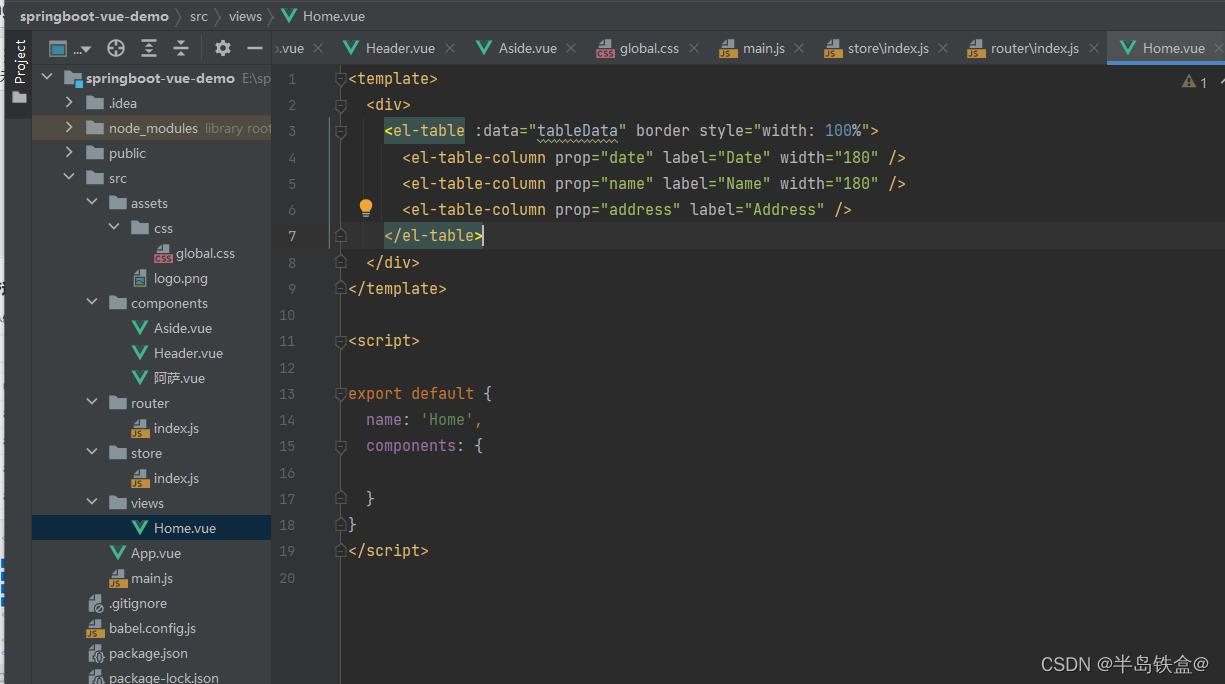Collapse the store folder arrow
Screen dimensions: 1225x684
(x=92, y=453)
